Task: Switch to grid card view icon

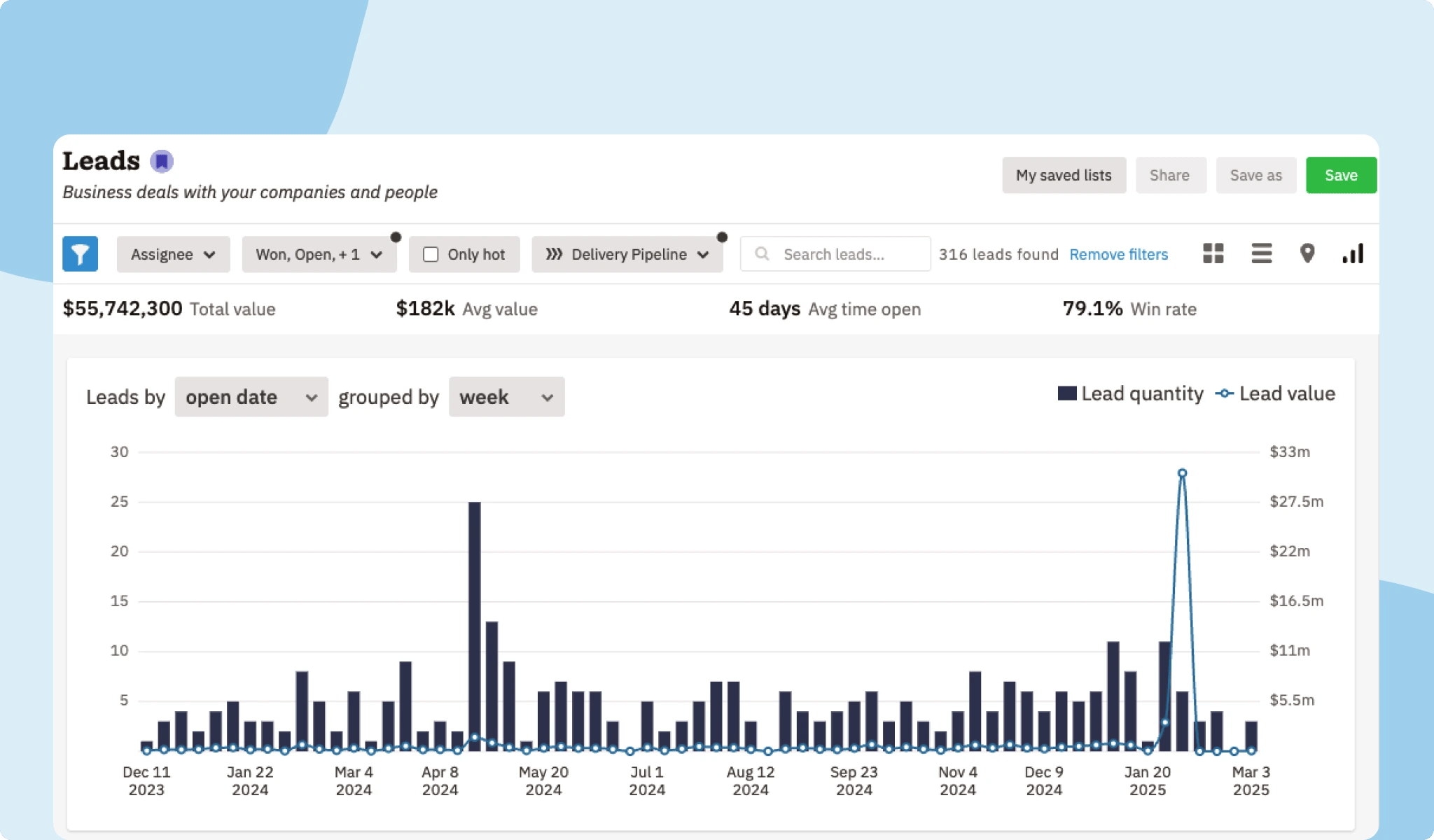Action: (x=1213, y=253)
